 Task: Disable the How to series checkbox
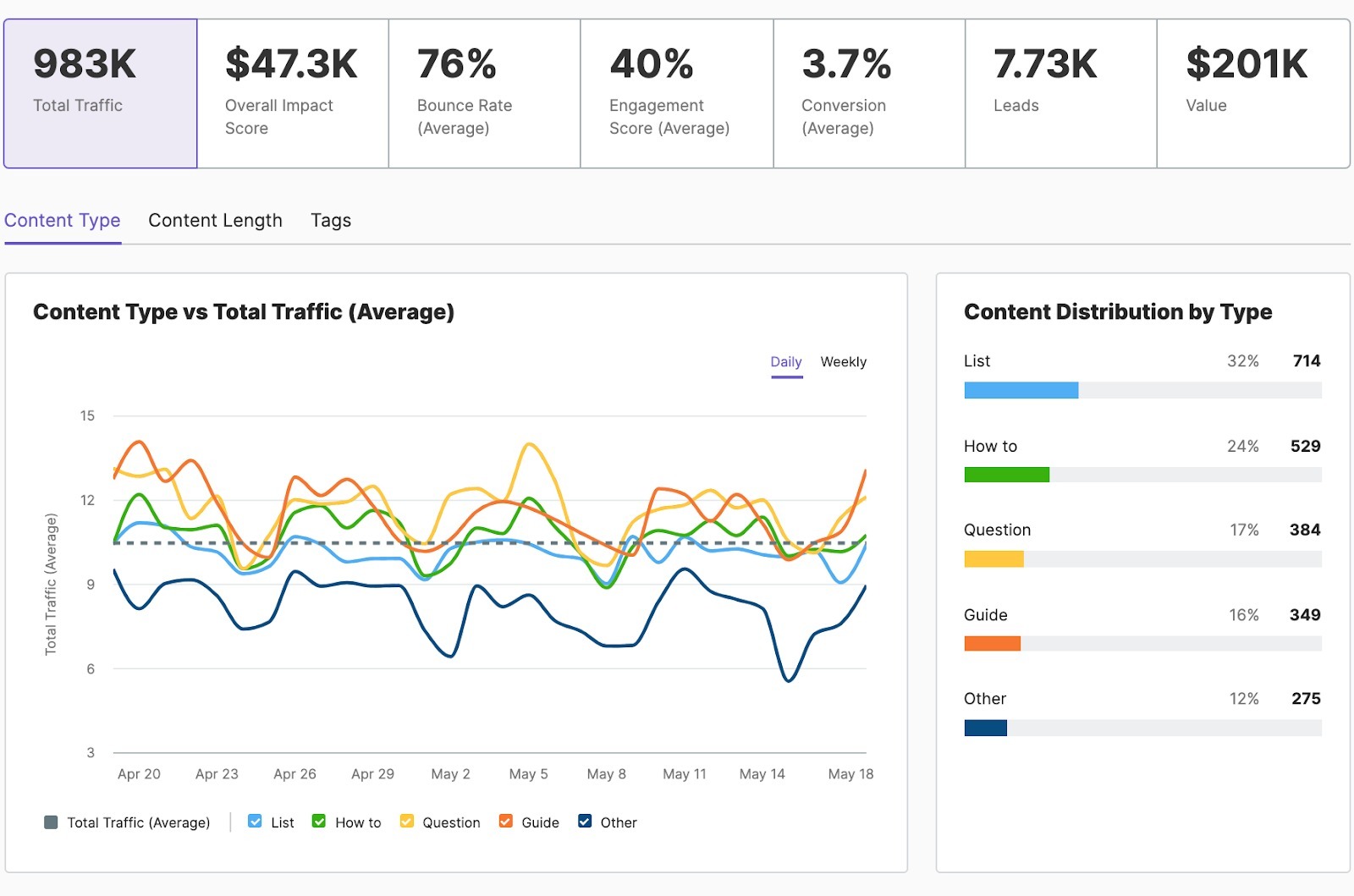[x=318, y=822]
